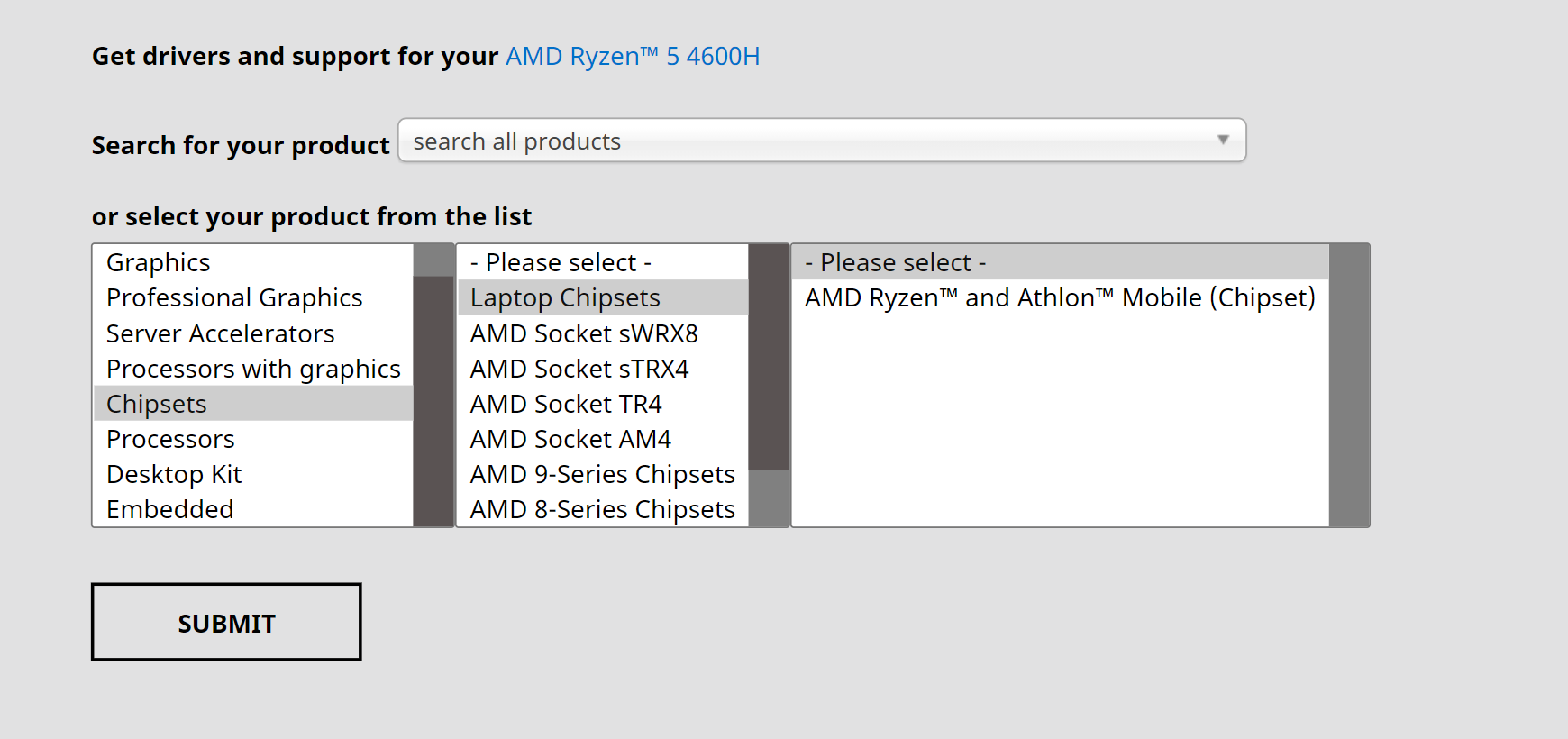Screen dimensions: 1568x739
Task: Select Please select in the middle list
Action: pos(603,262)
